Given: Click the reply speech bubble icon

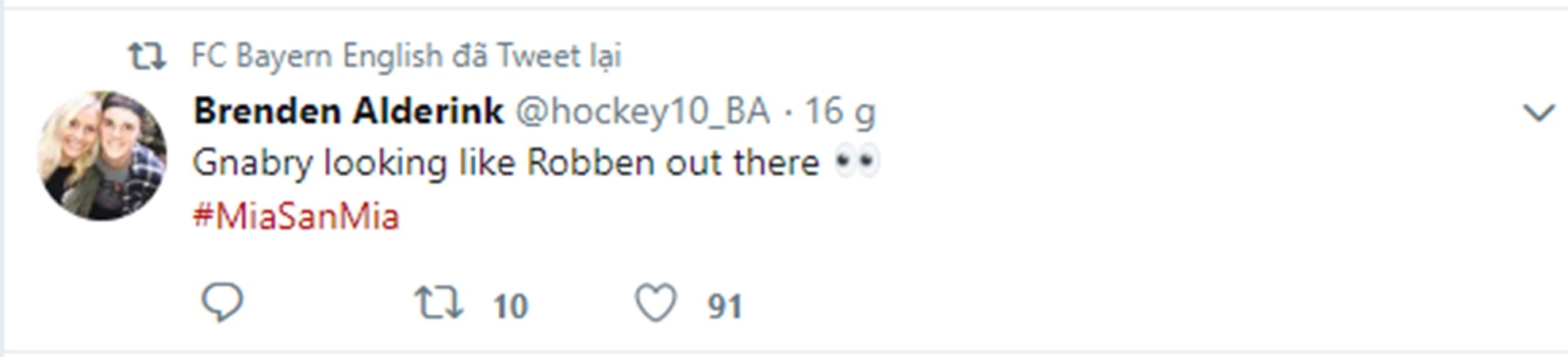Looking at the screenshot, I should (x=221, y=303).
